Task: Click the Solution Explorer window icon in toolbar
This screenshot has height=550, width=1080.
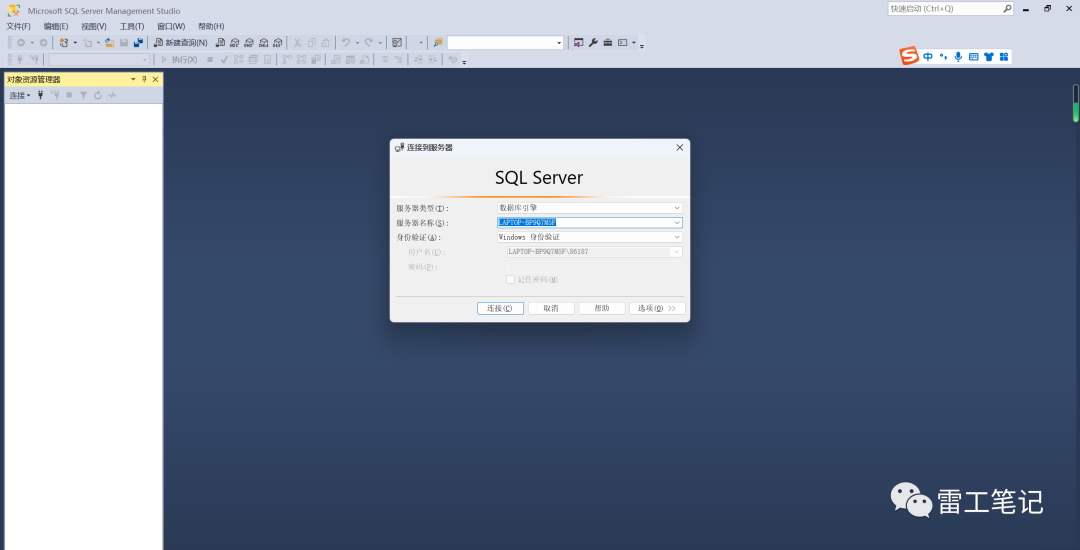Action: [x=579, y=43]
